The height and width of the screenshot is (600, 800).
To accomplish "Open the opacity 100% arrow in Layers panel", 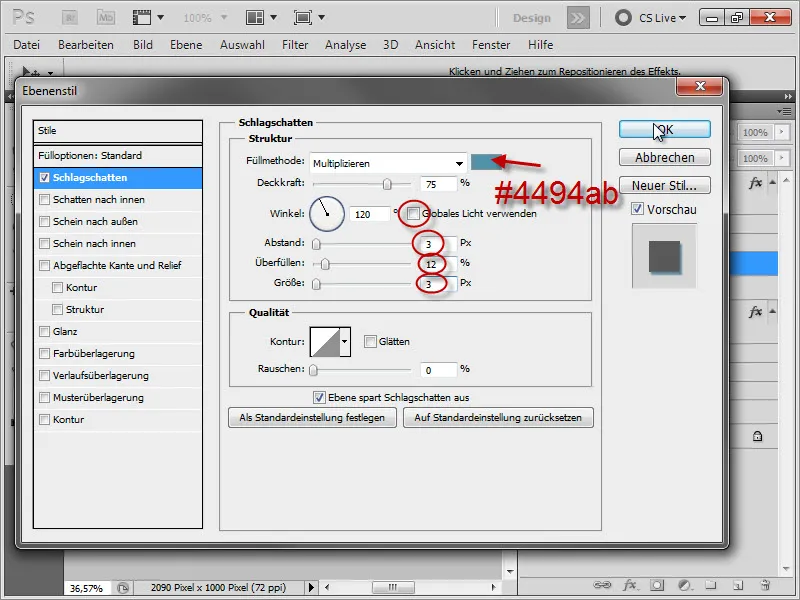I will [781, 132].
